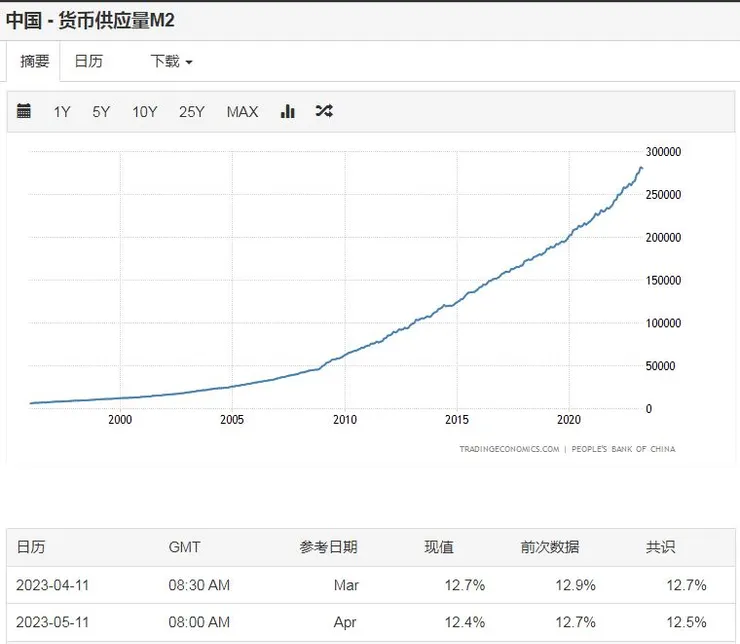Open the TRADINGECONOMICS.COM source link
Screen dimensions: 740x644
pos(509,449)
